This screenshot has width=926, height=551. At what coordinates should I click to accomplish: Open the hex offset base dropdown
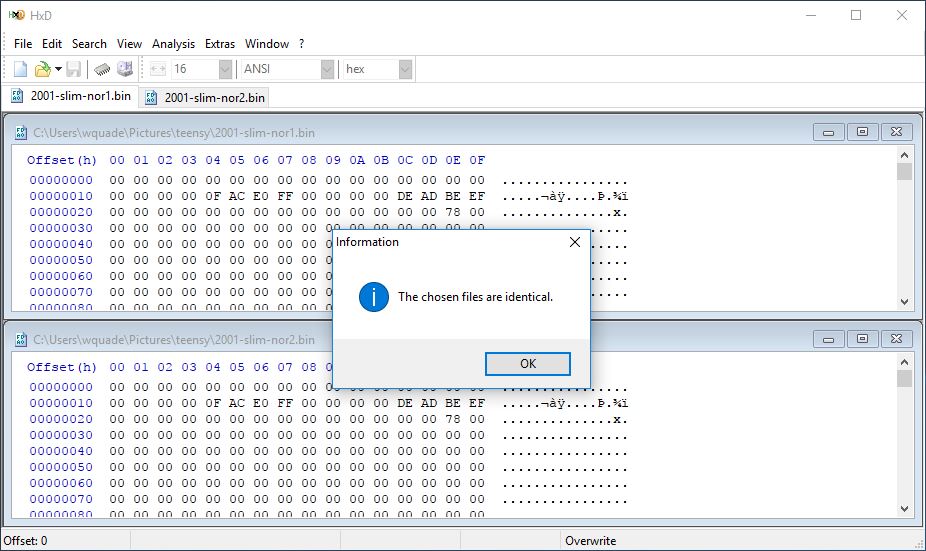(405, 69)
